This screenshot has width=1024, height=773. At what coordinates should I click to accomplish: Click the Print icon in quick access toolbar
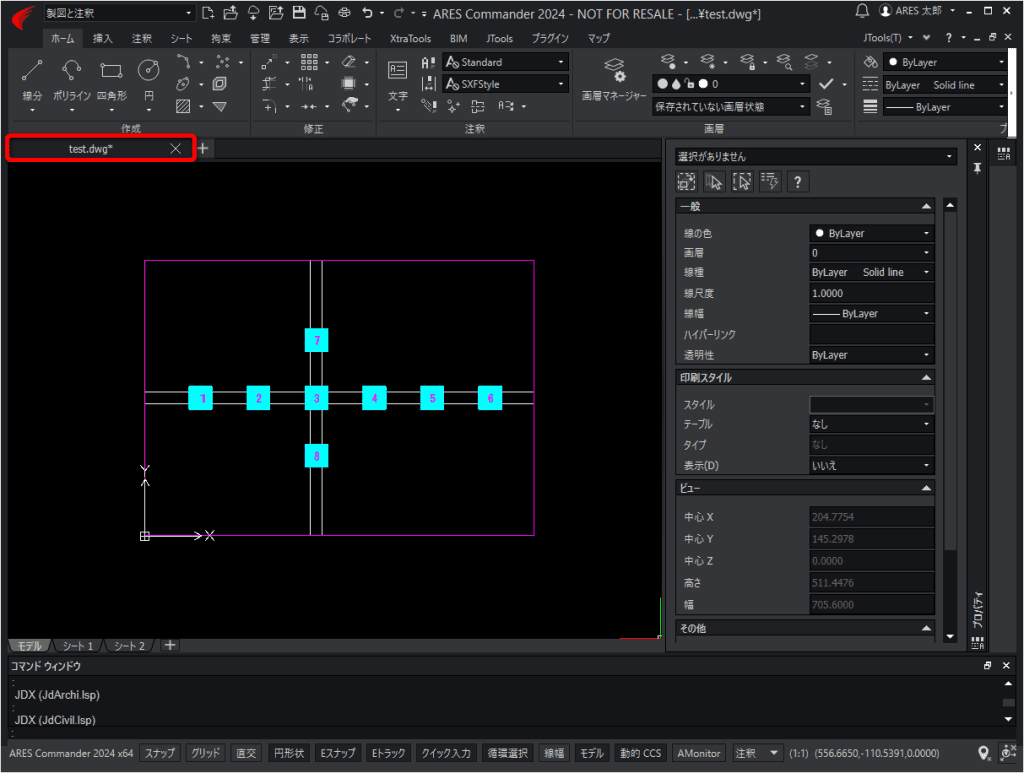[344, 12]
